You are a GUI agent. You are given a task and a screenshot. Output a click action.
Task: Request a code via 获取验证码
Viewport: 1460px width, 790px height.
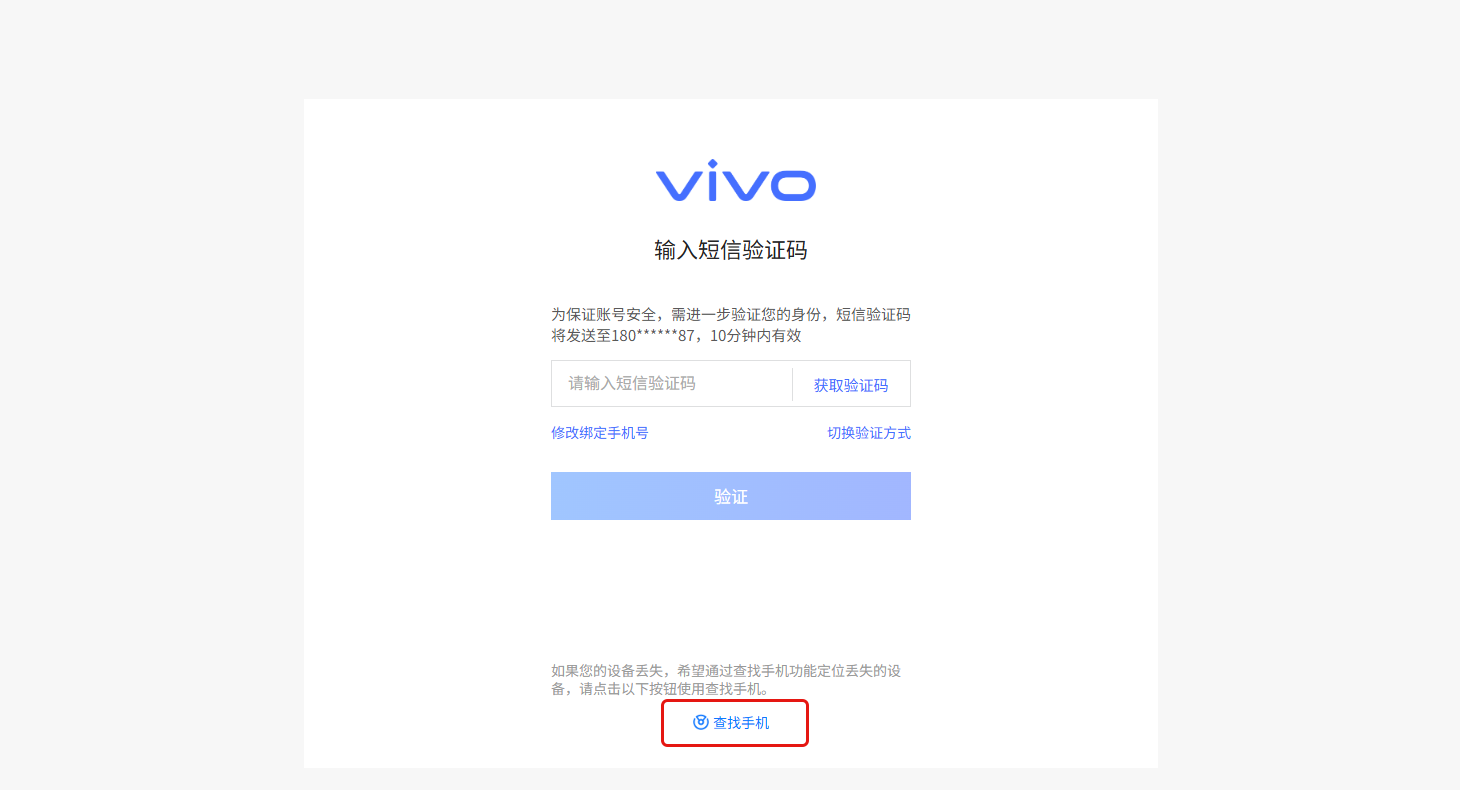pos(851,385)
